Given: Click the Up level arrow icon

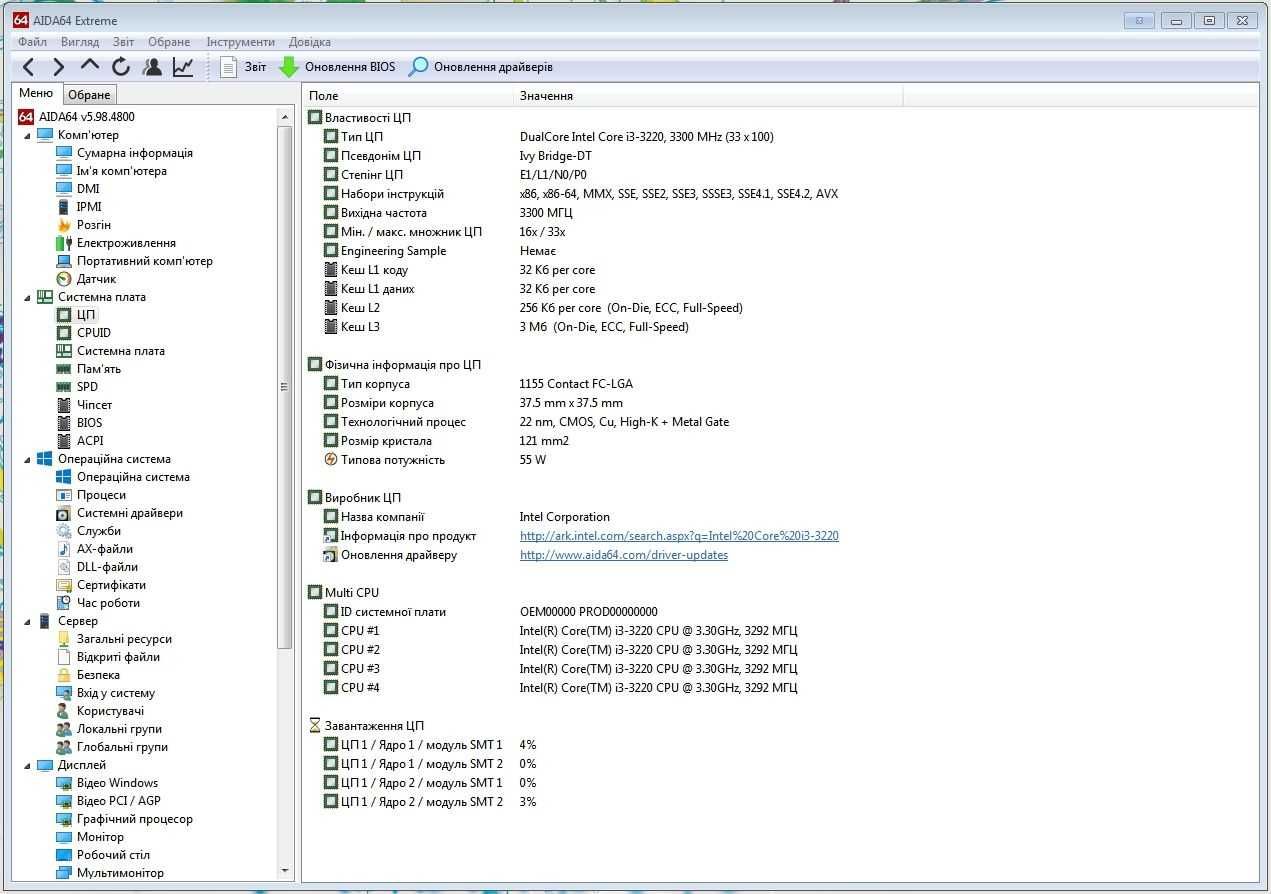Looking at the screenshot, I should [90, 66].
